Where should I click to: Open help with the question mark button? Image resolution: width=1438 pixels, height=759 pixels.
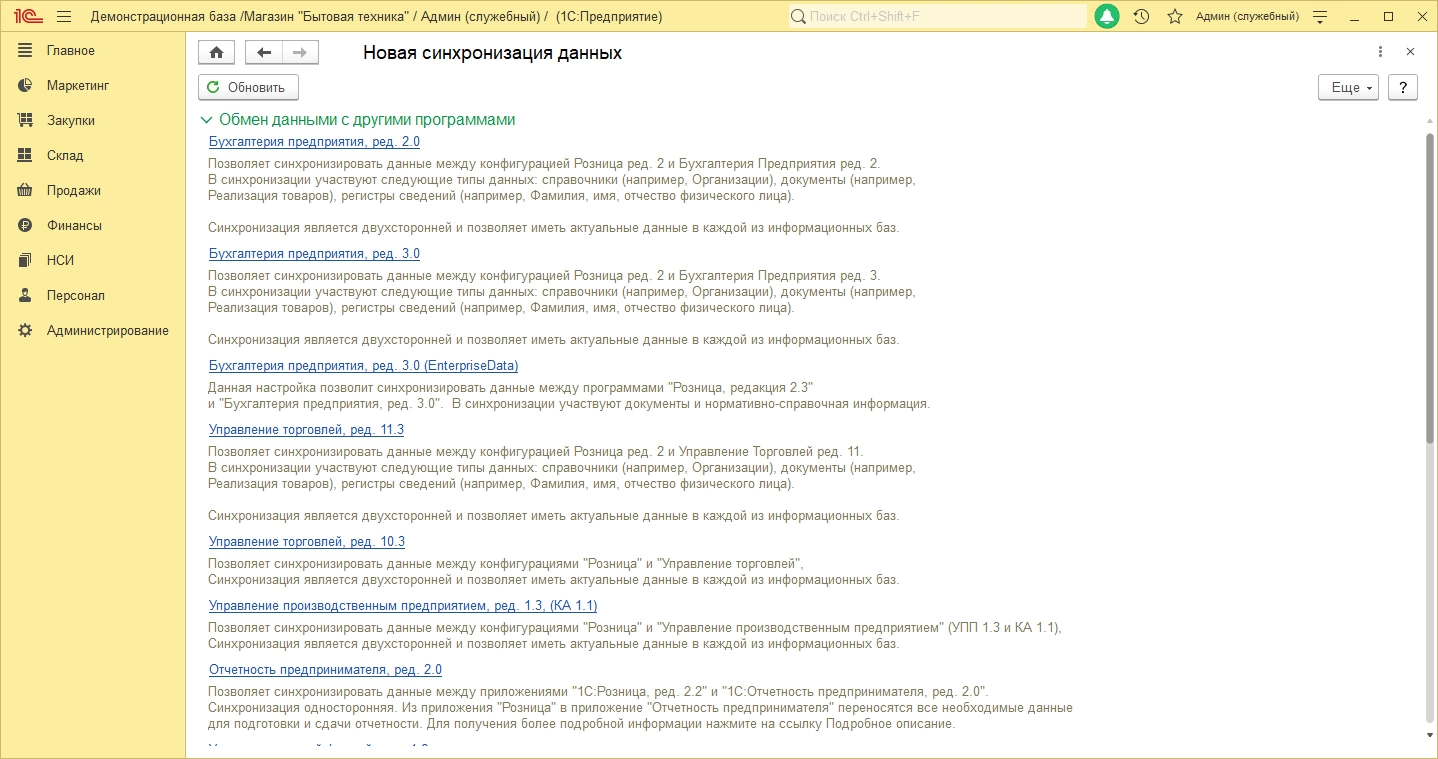1403,87
